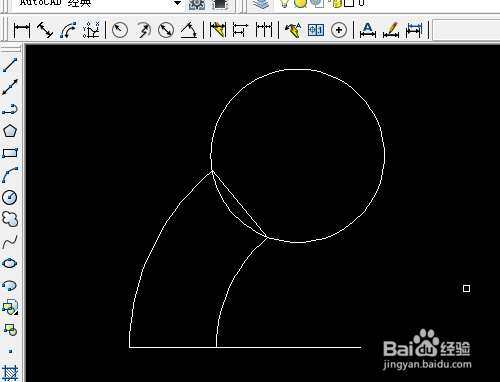Click the Dimension Update tool
This screenshot has width=500, height=382.
(414, 30)
